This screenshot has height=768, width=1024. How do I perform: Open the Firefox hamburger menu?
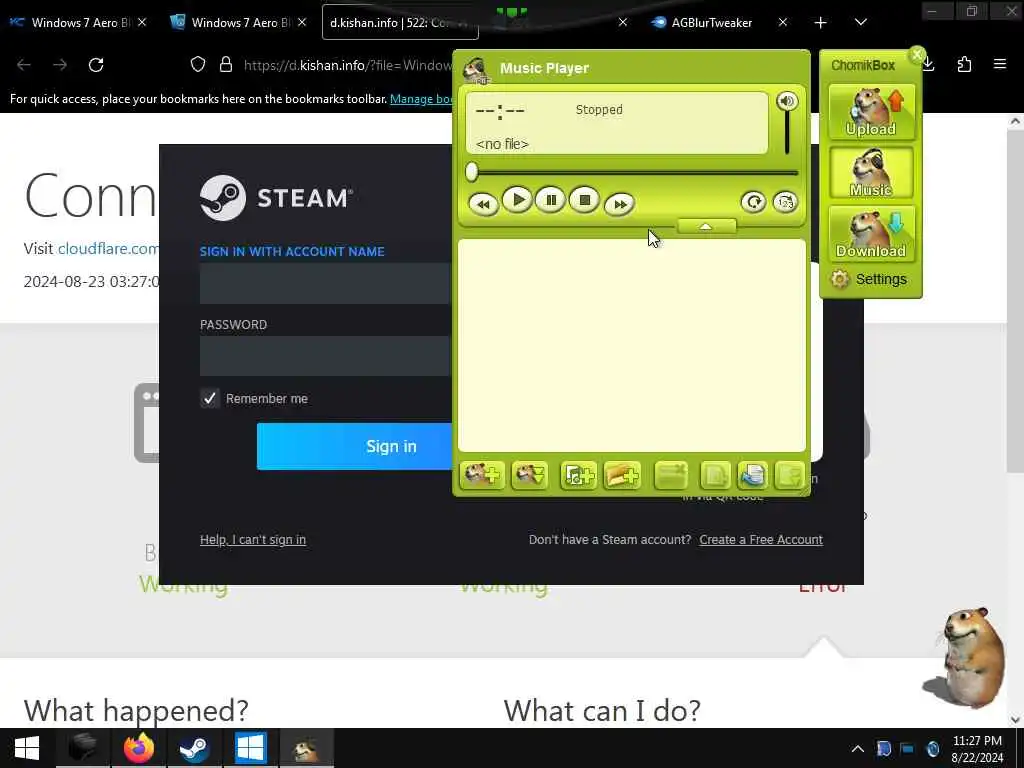point(999,64)
